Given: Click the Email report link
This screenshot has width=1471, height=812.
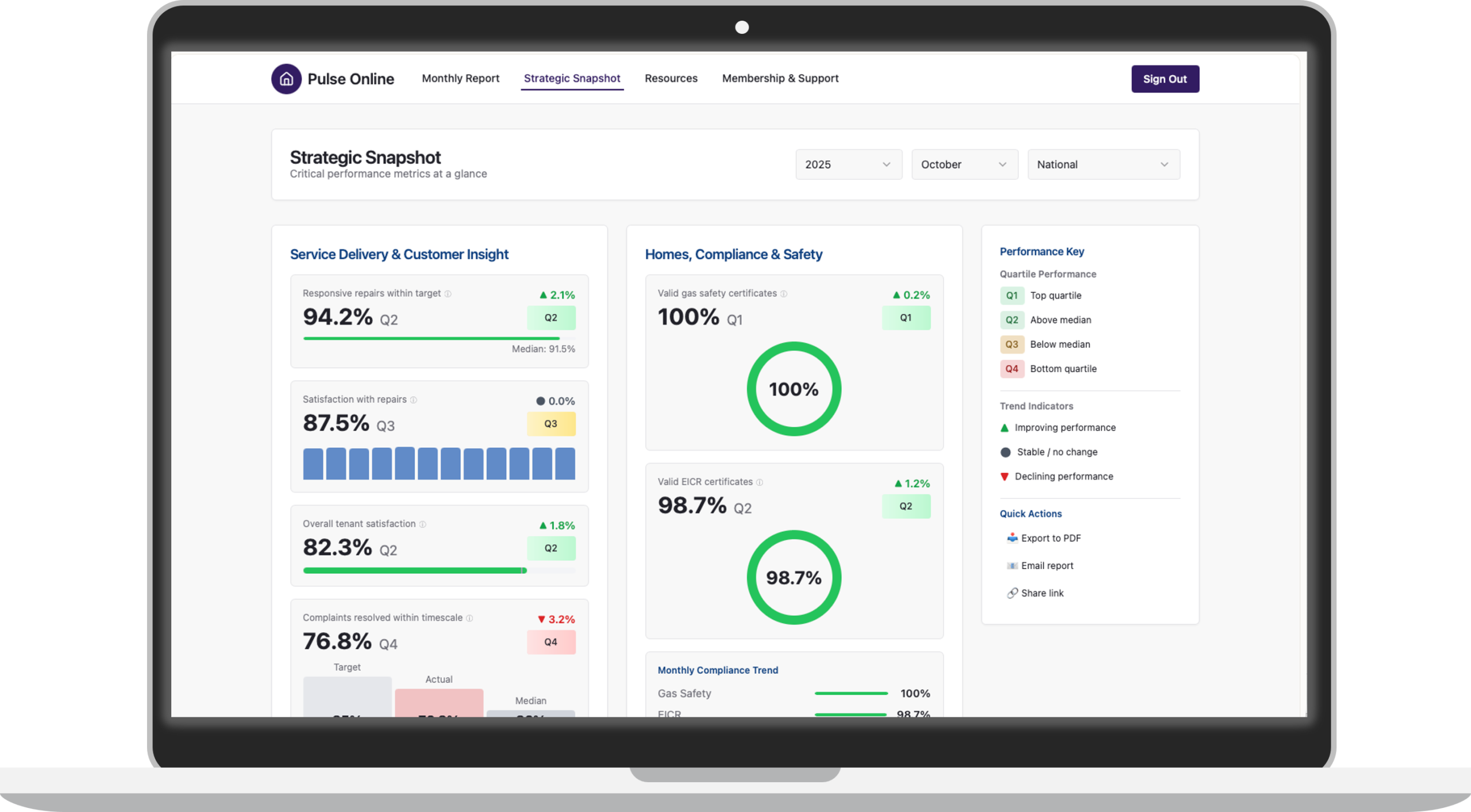Looking at the screenshot, I should (x=1046, y=566).
